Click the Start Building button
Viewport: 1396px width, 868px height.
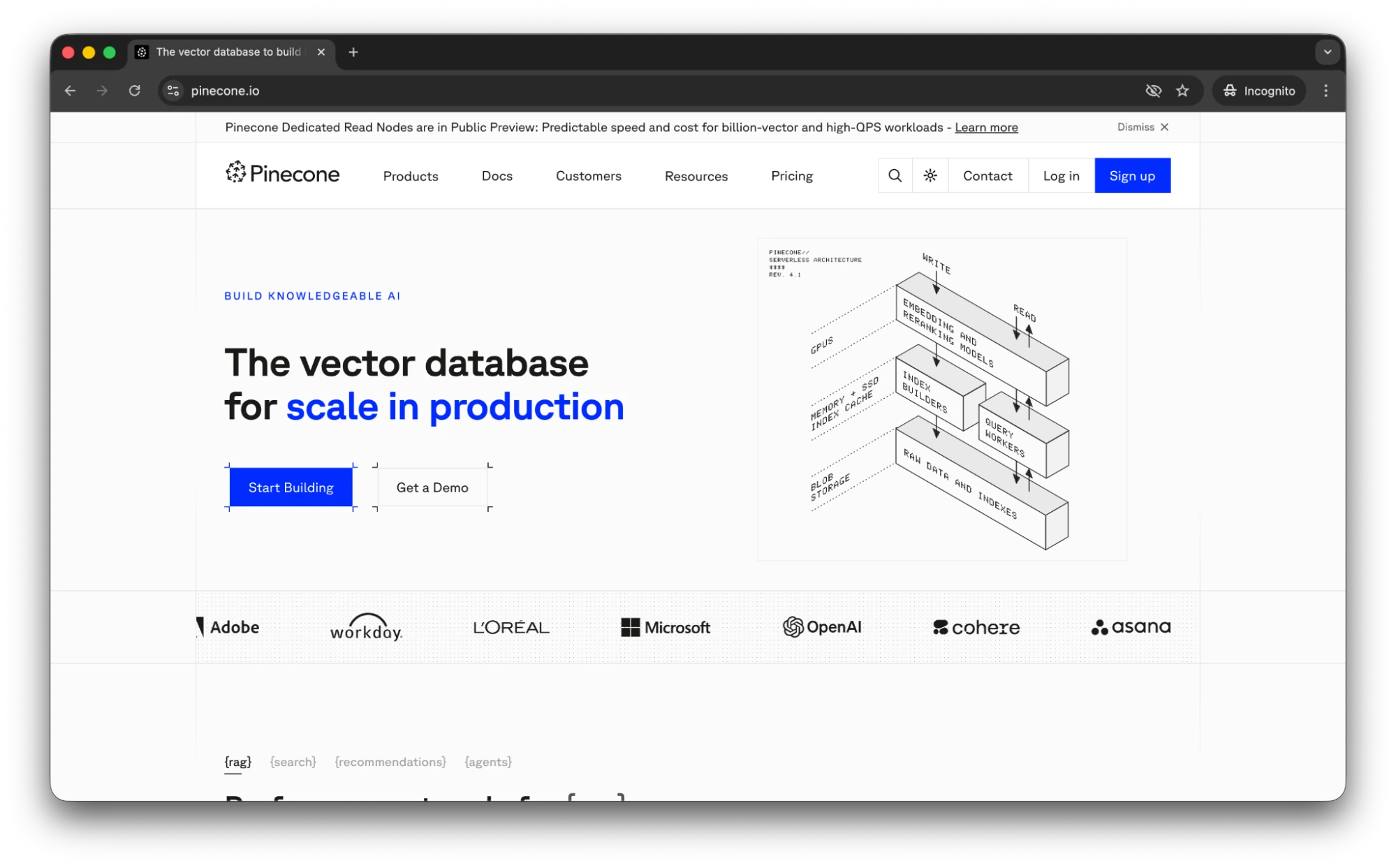coord(291,487)
